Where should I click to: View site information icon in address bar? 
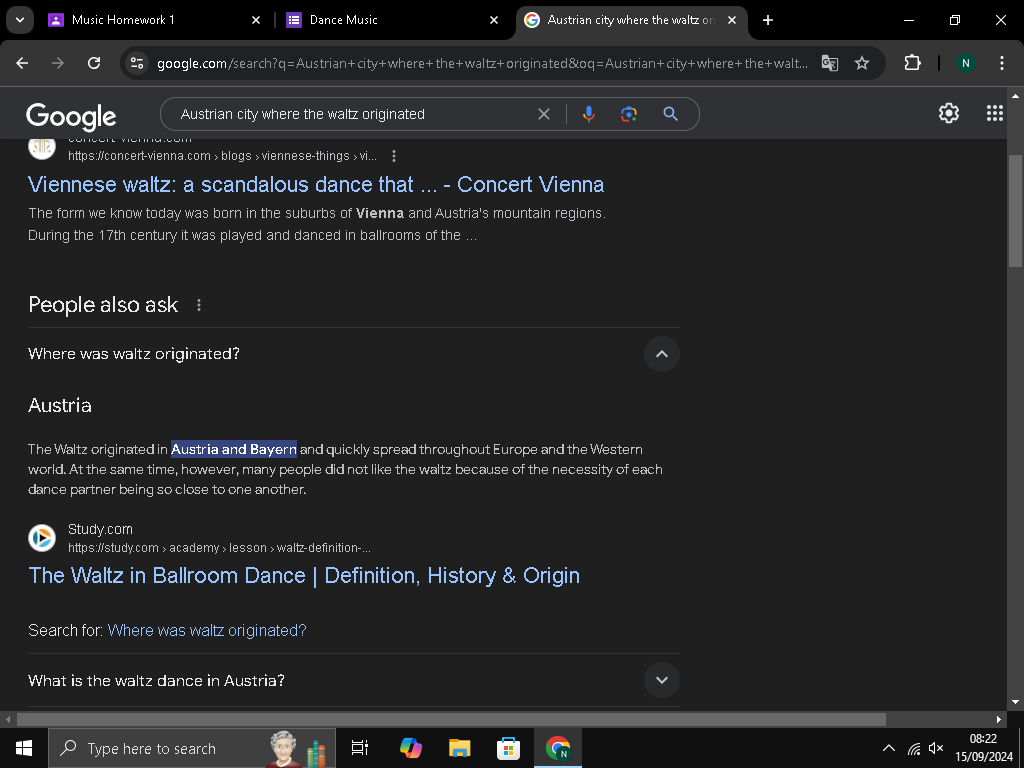click(x=137, y=63)
